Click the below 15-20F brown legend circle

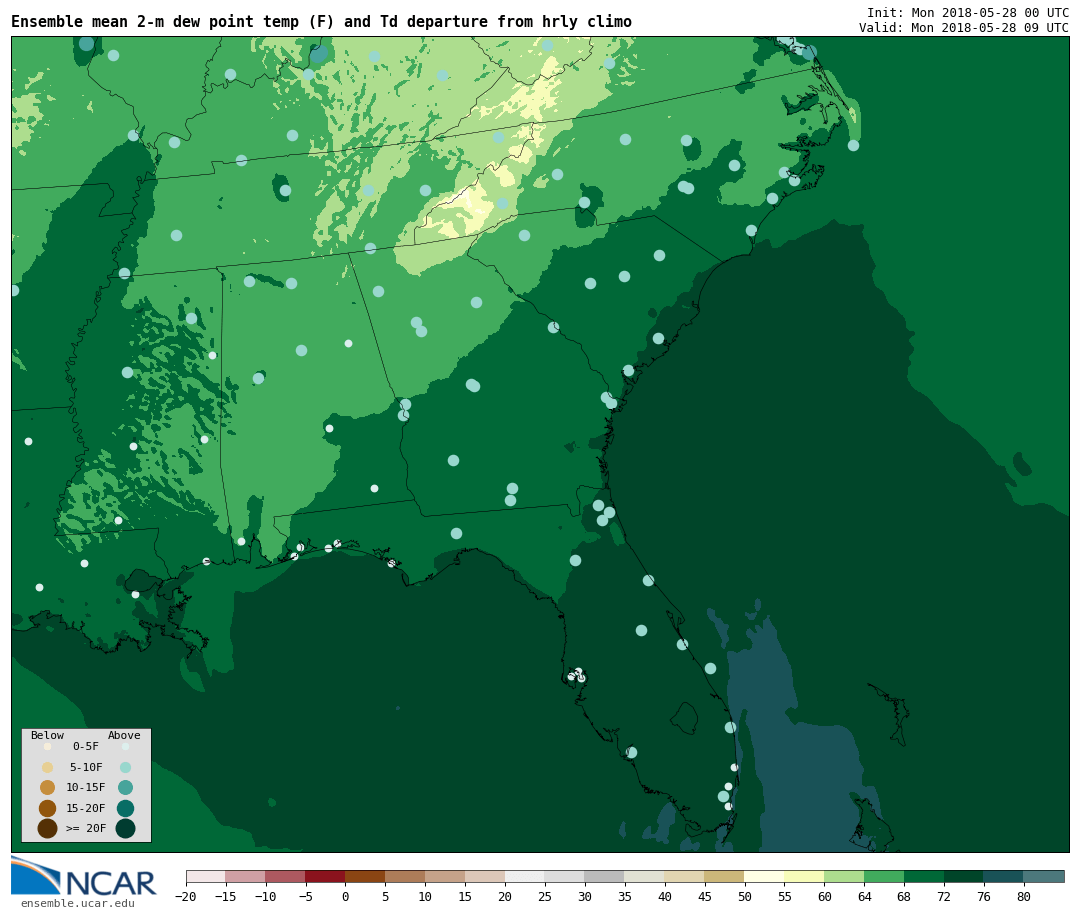tap(48, 808)
